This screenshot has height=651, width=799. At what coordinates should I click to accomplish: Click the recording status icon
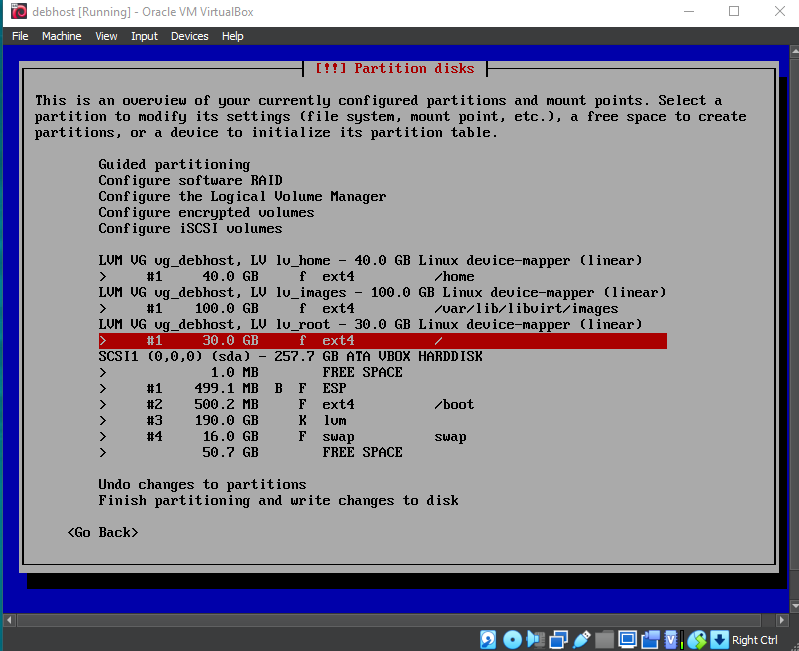[651, 639]
